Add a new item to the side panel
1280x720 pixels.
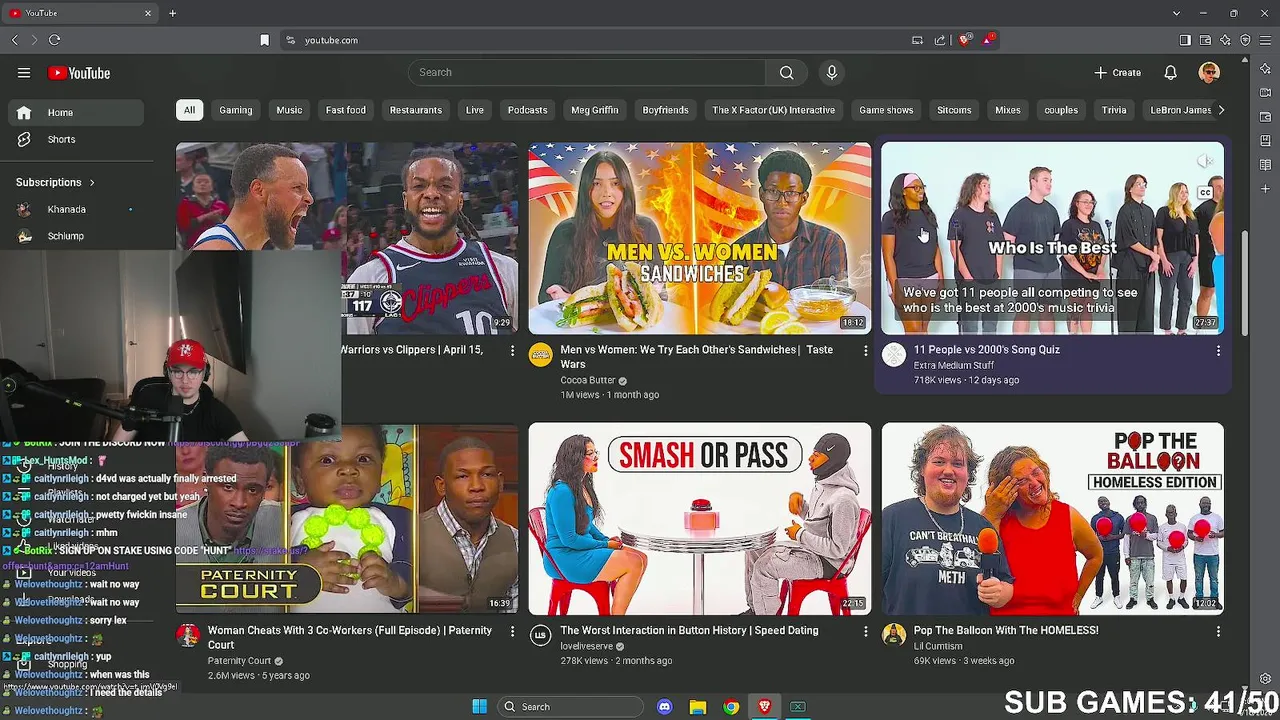(x=1265, y=189)
